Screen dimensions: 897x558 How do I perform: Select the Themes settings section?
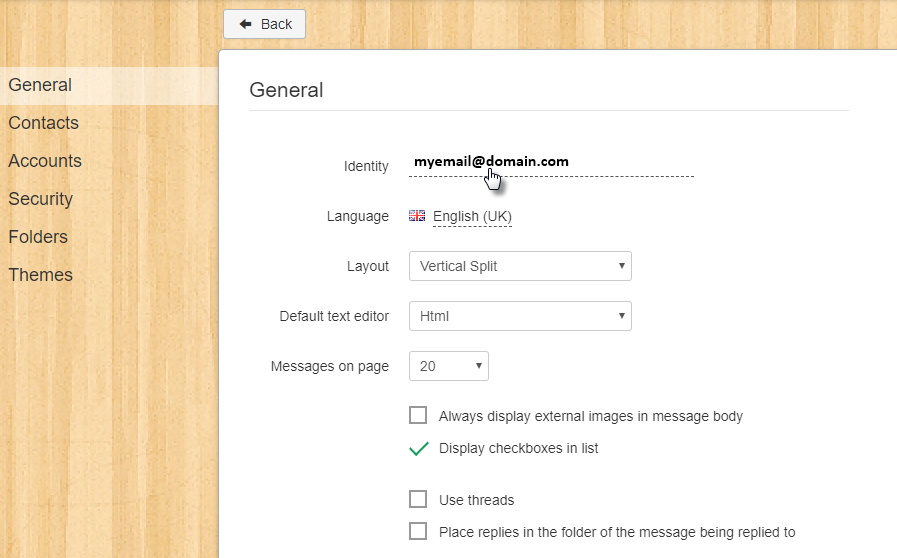[x=40, y=275]
